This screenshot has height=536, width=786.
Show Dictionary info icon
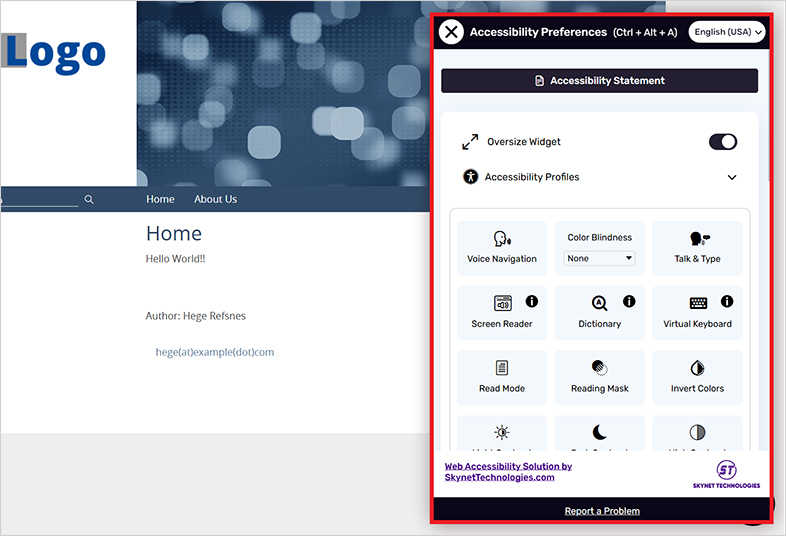629,301
